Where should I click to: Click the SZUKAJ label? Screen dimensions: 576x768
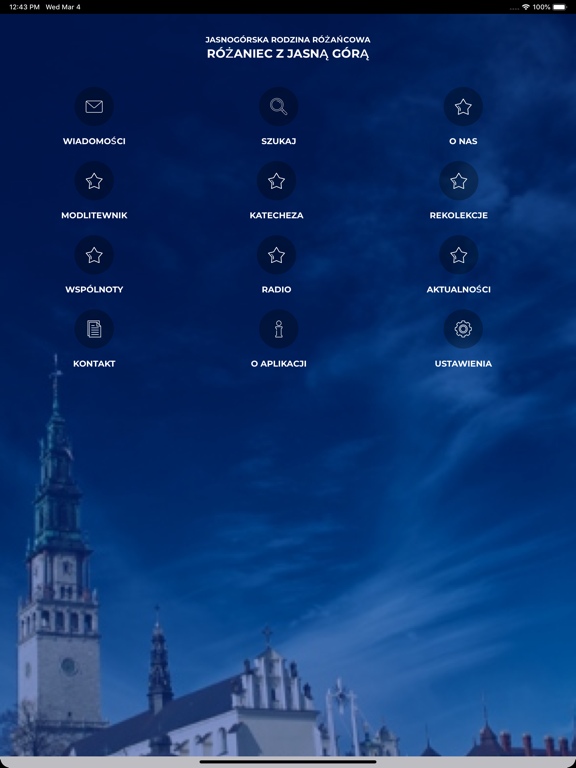[x=279, y=141]
